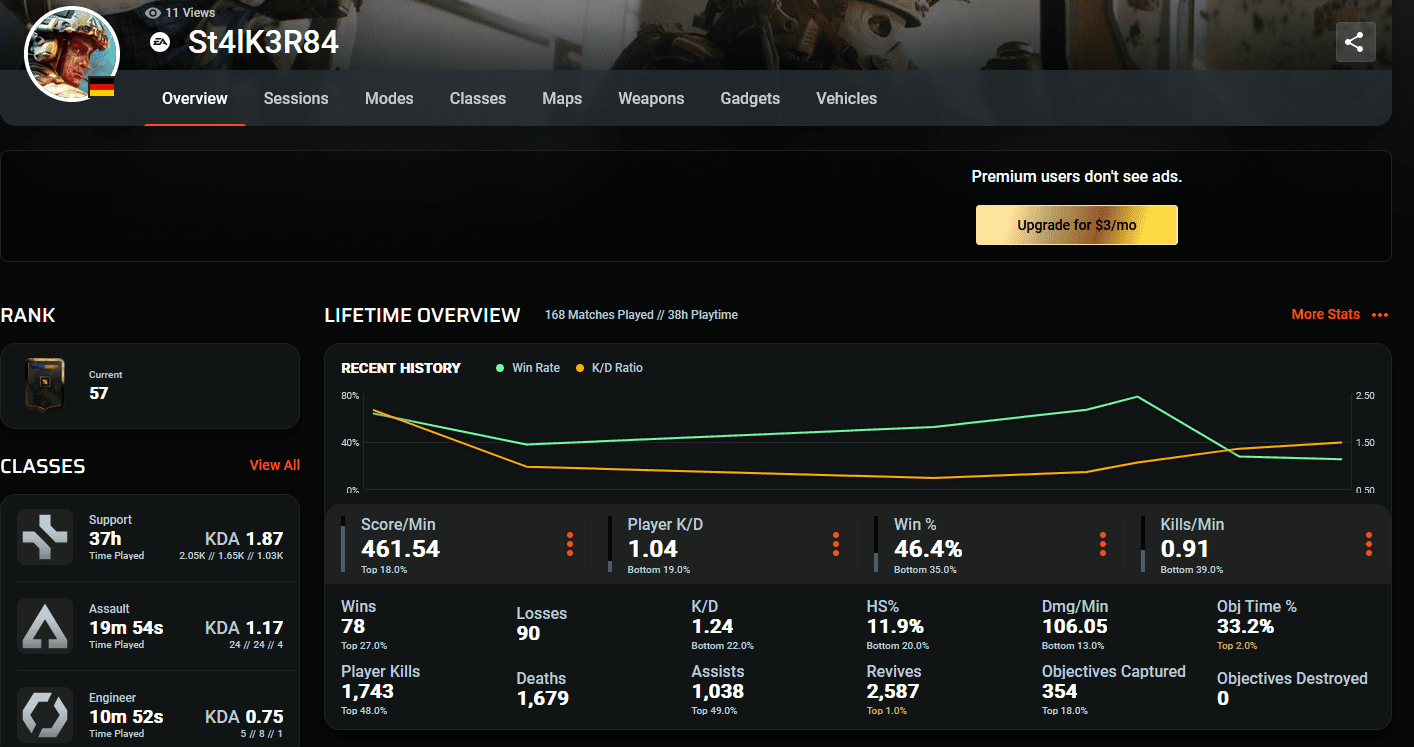Click the views eye icon
The width and height of the screenshot is (1414, 747).
pos(153,13)
